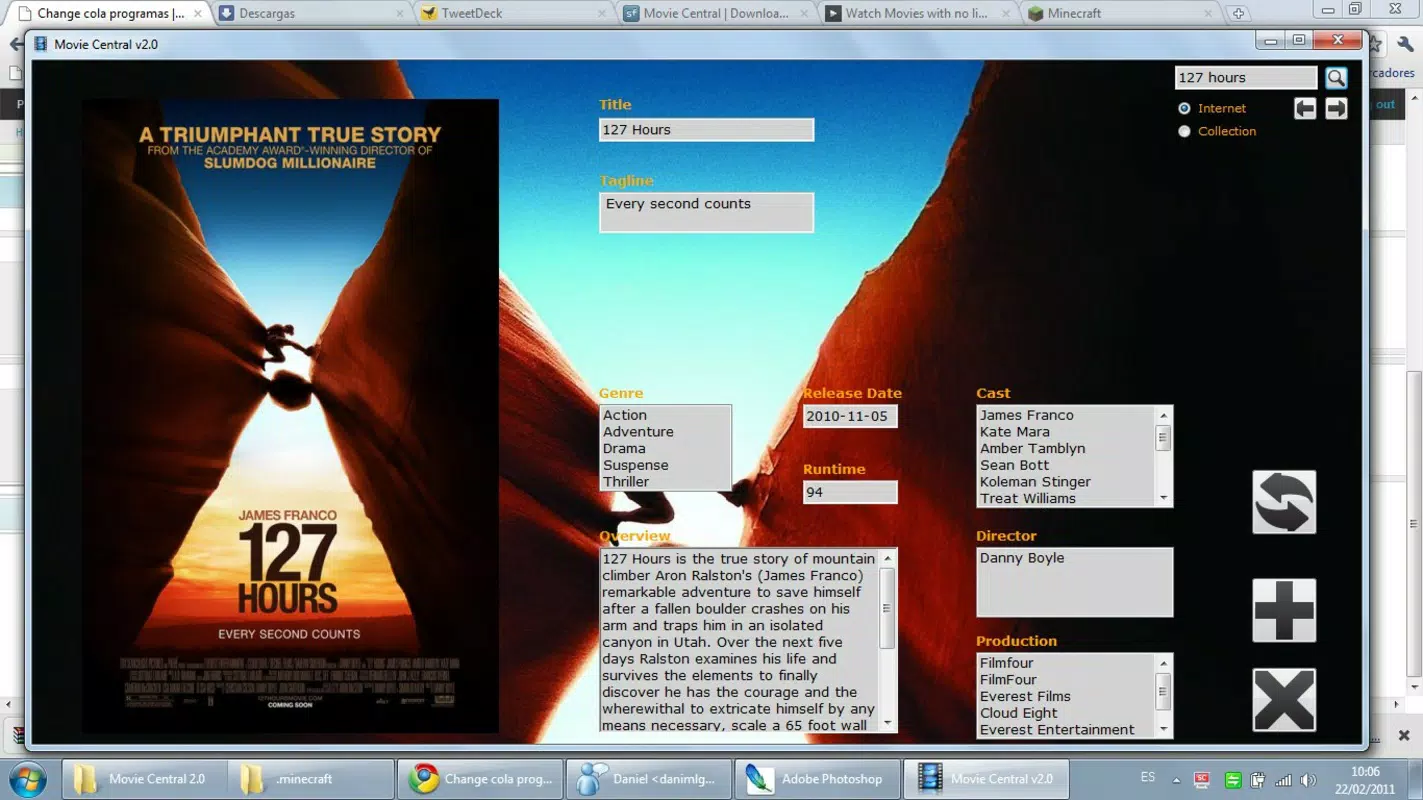Click the search field containing 127 hours
This screenshot has height=800, width=1423.
coord(1246,78)
